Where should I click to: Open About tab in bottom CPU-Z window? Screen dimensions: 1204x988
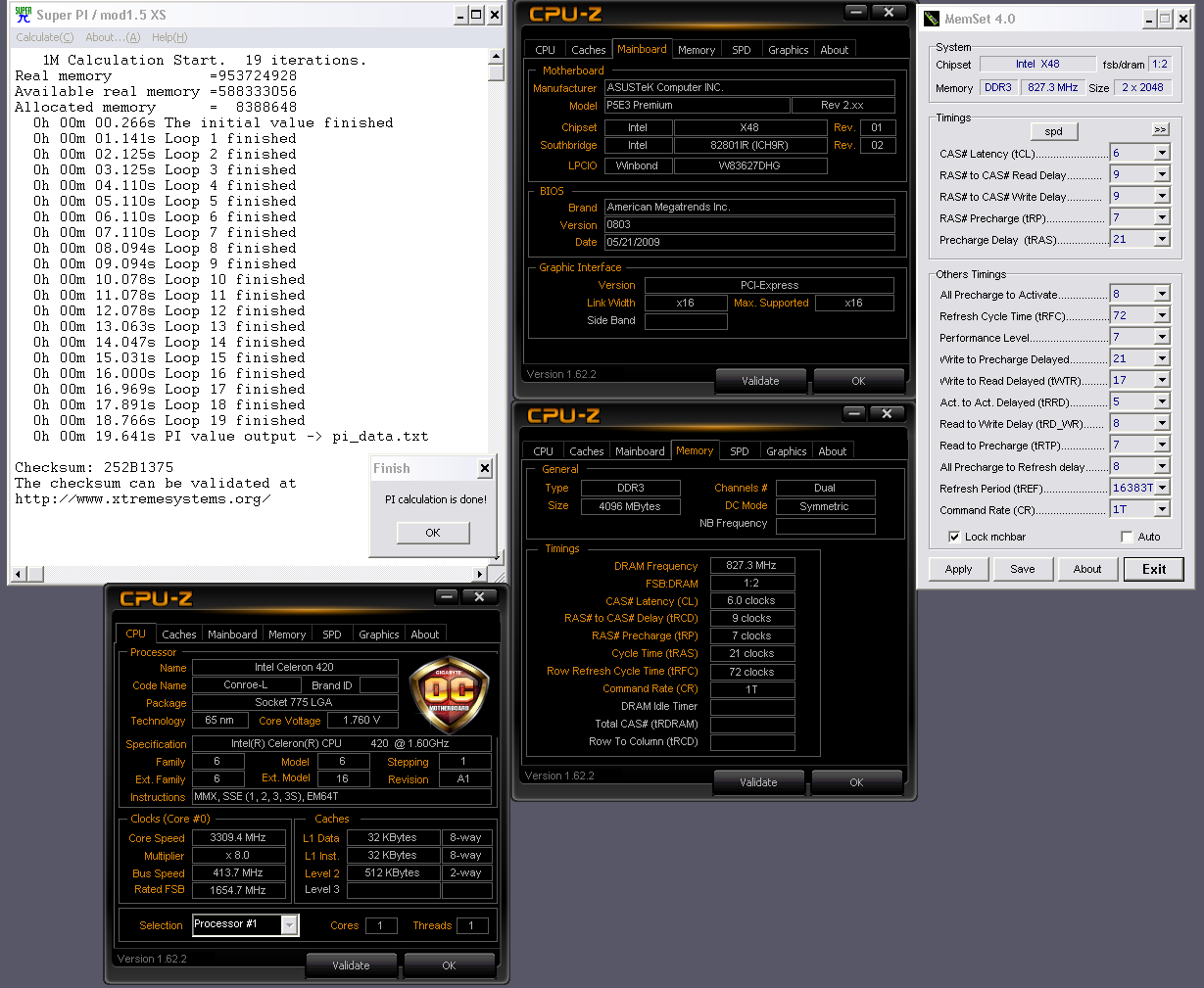click(x=425, y=635)
